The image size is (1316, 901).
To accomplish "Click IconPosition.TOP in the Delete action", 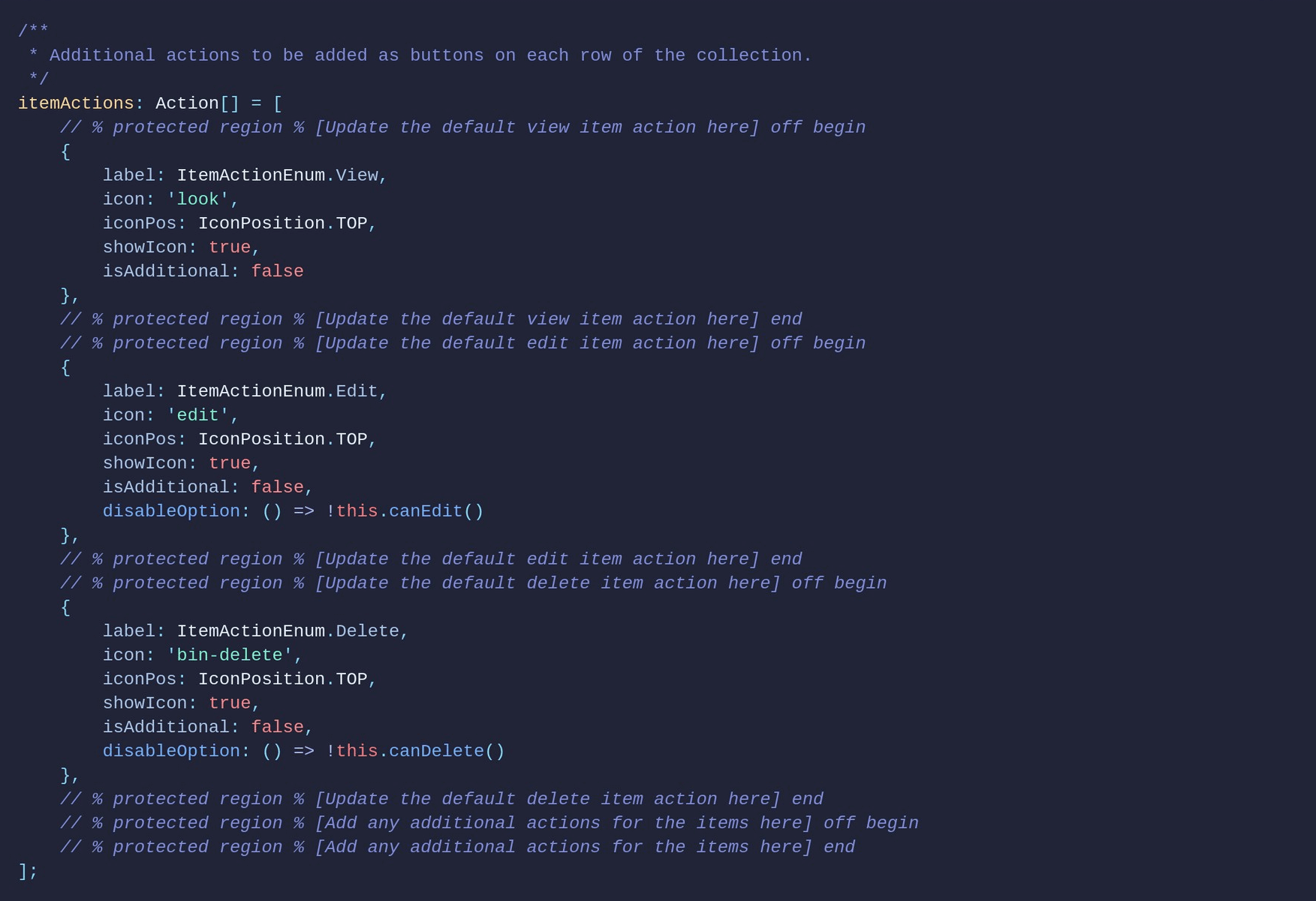I will [282, 680].
